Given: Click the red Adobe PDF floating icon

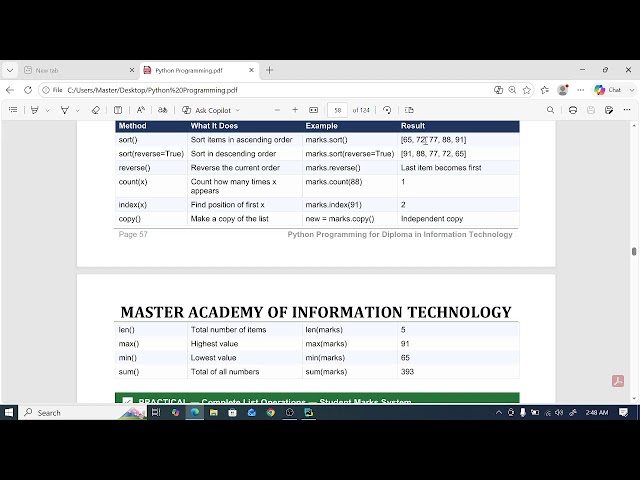Looking at the screenshot, I should [618, 381].
